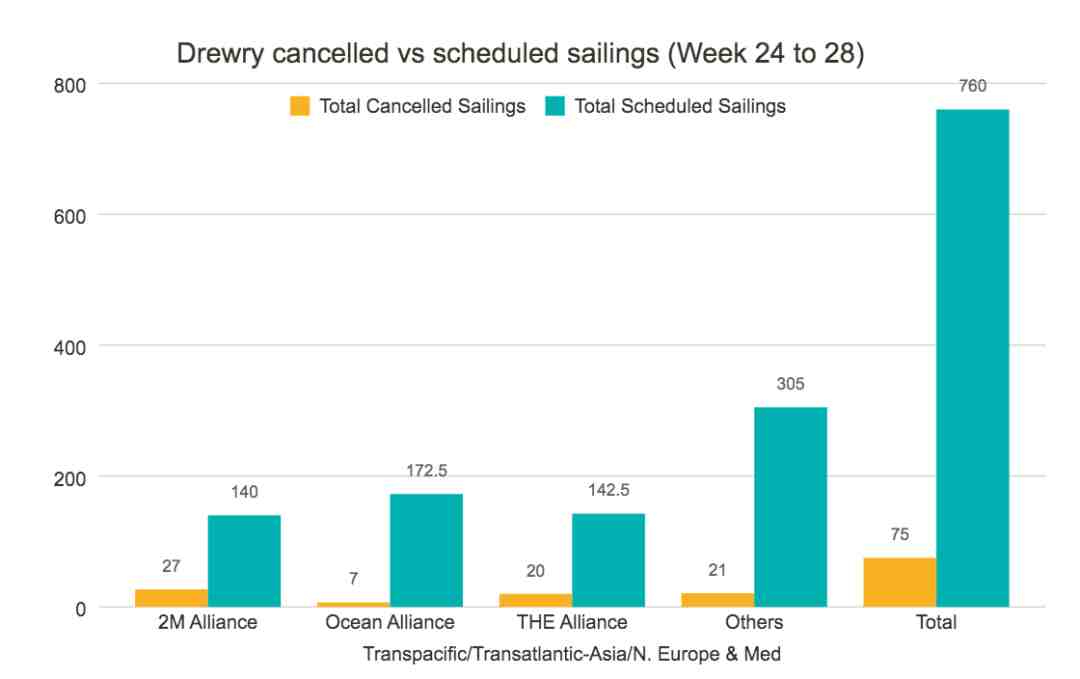Click the x-axis title Transpacific/Transatlantic text
Image resolution: width=1080 pixels, height=679 pixels.
click(572, 654)
